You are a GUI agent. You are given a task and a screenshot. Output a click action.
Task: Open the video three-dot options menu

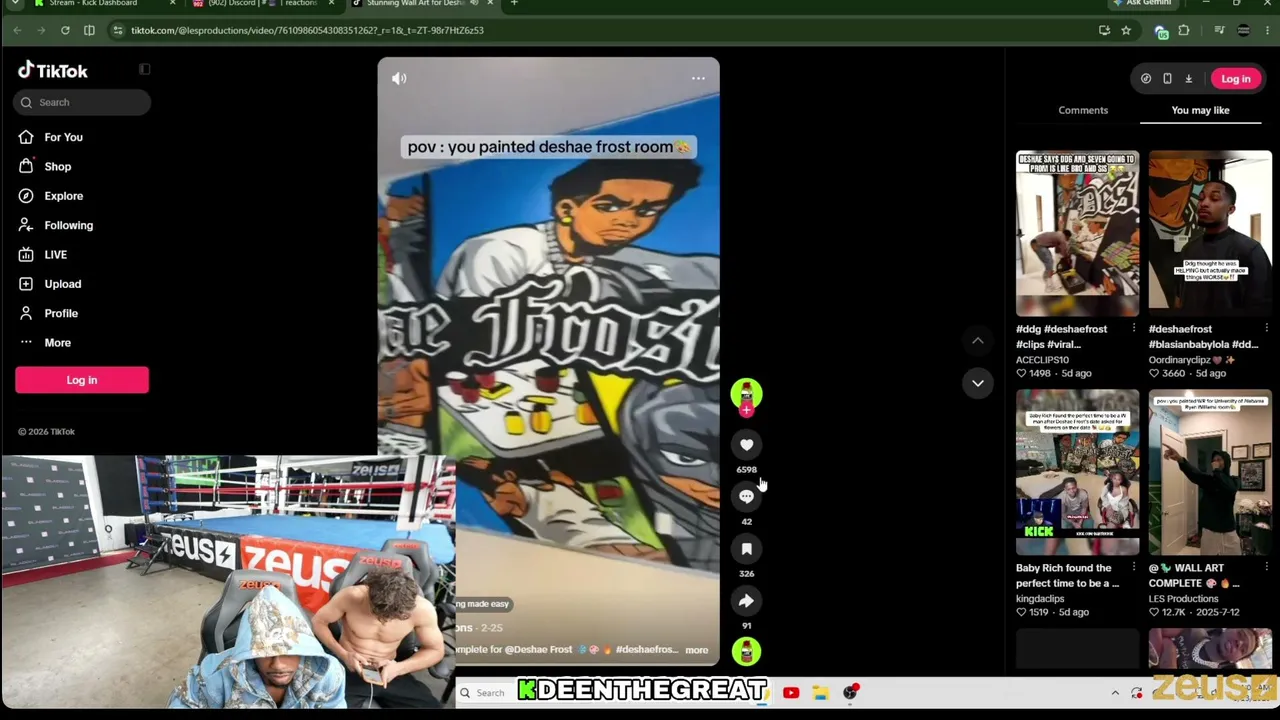tap(698, 78)
